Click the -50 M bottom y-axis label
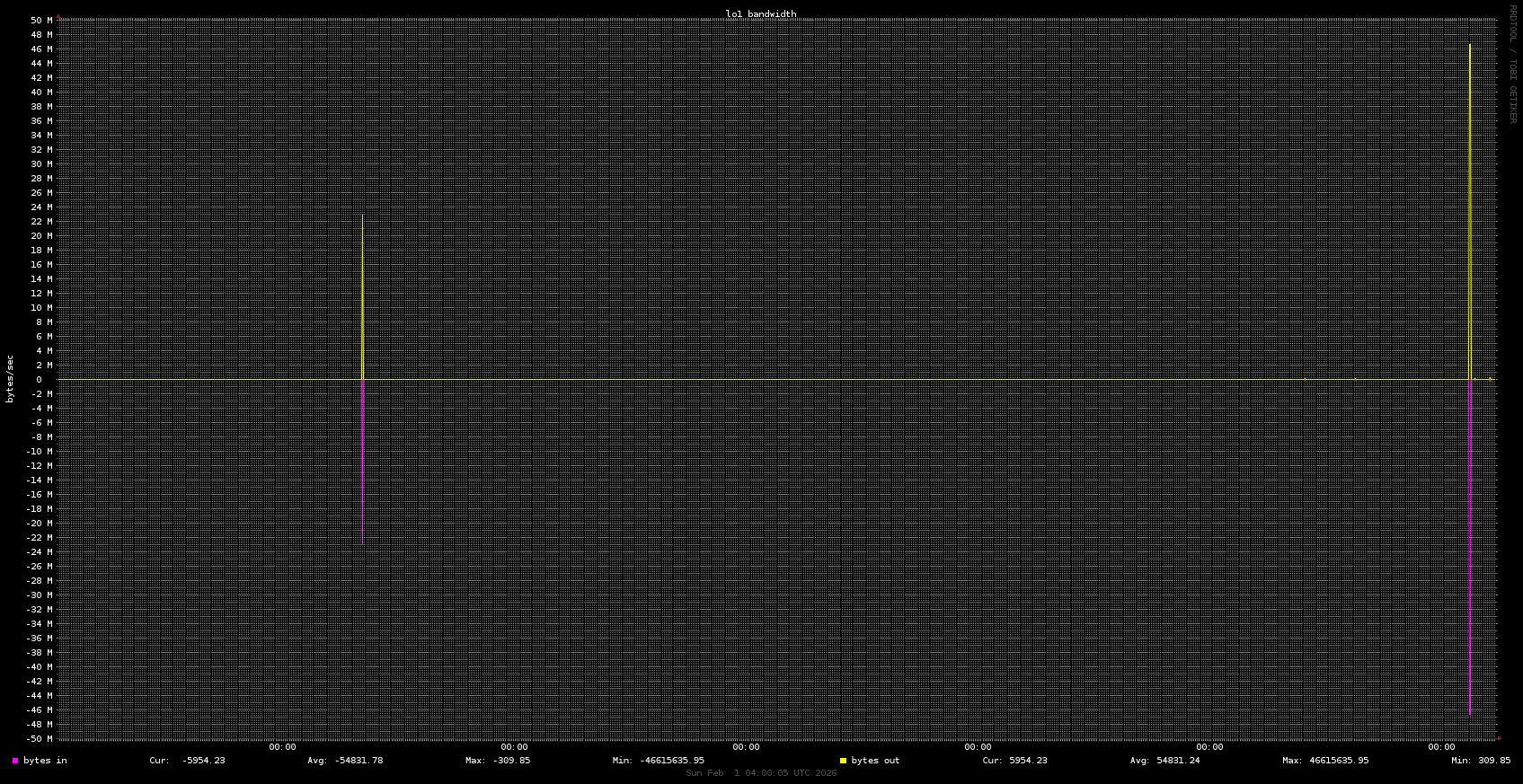The width and height of the screenshot is (1523, 784). coord(39,739)
